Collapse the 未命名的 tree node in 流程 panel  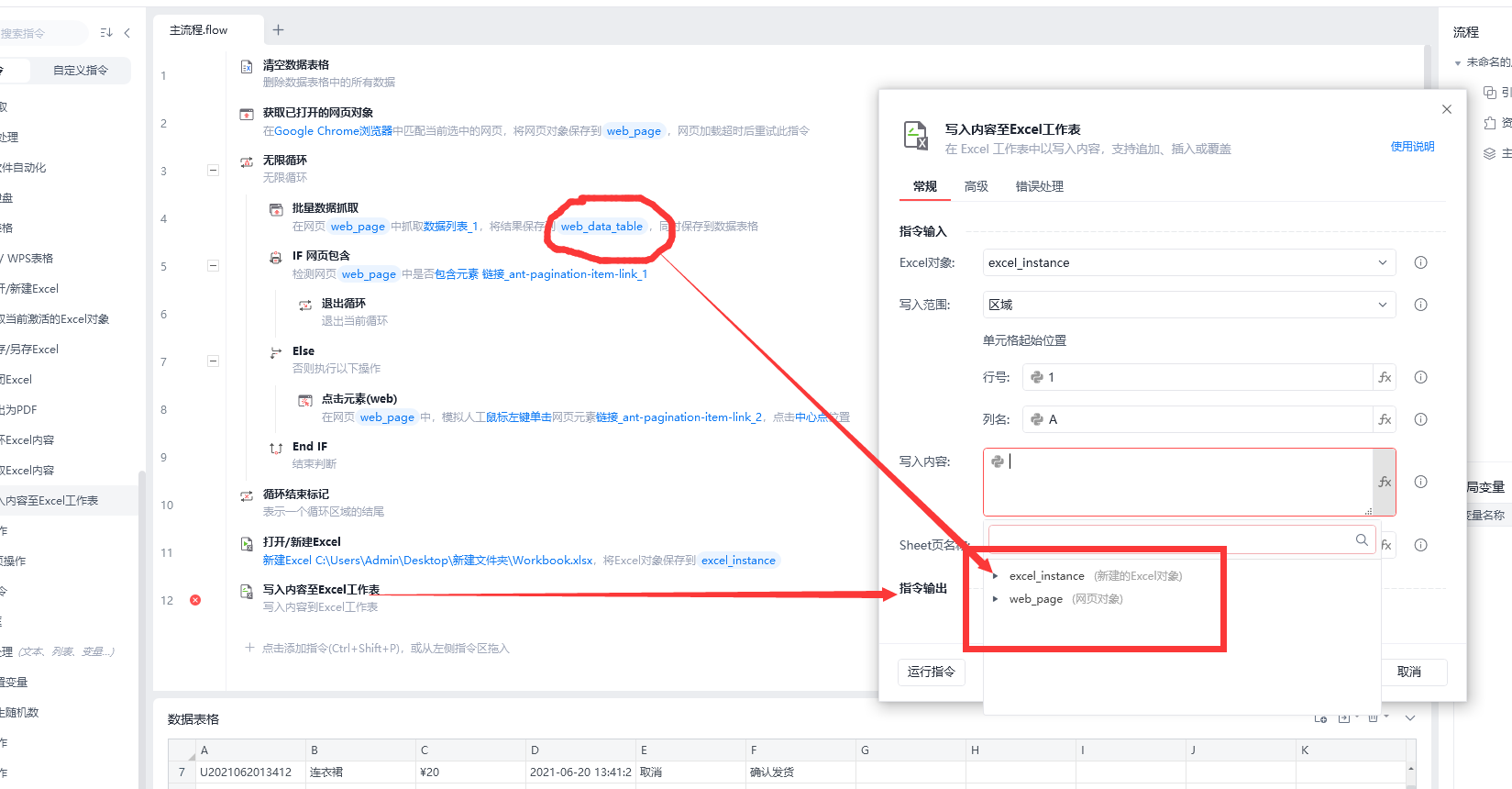coord(1458,63)
